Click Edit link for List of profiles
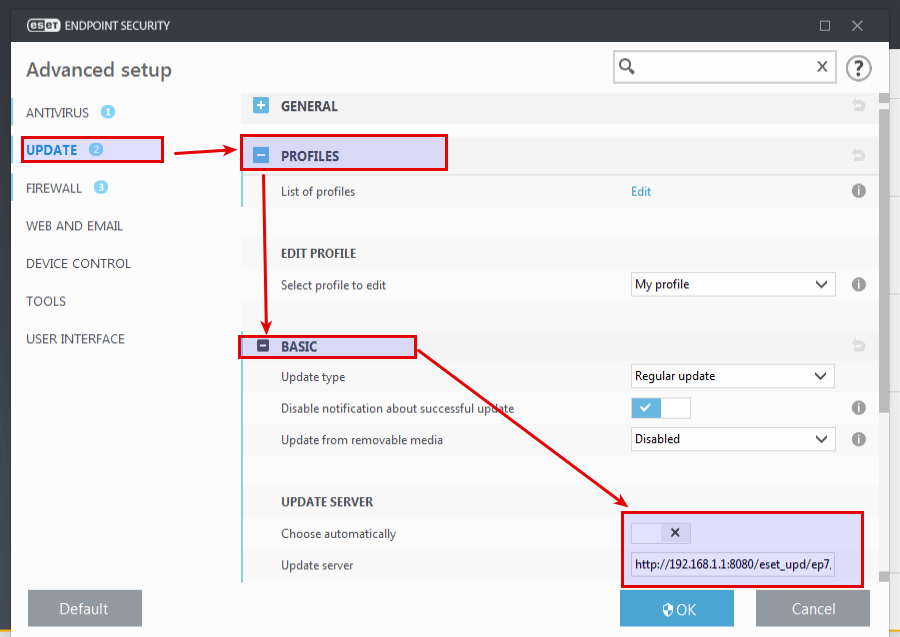This screenshot has width=900, height=637. 641,192
